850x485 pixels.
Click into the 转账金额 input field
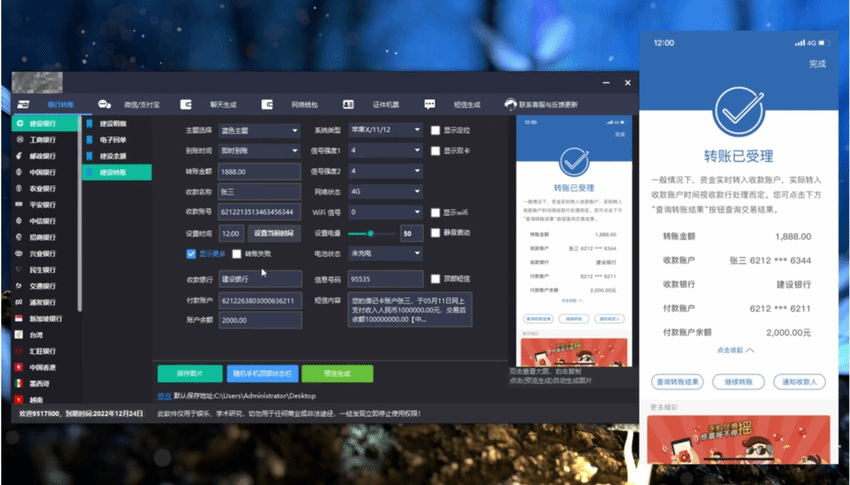tap(259, 171)
